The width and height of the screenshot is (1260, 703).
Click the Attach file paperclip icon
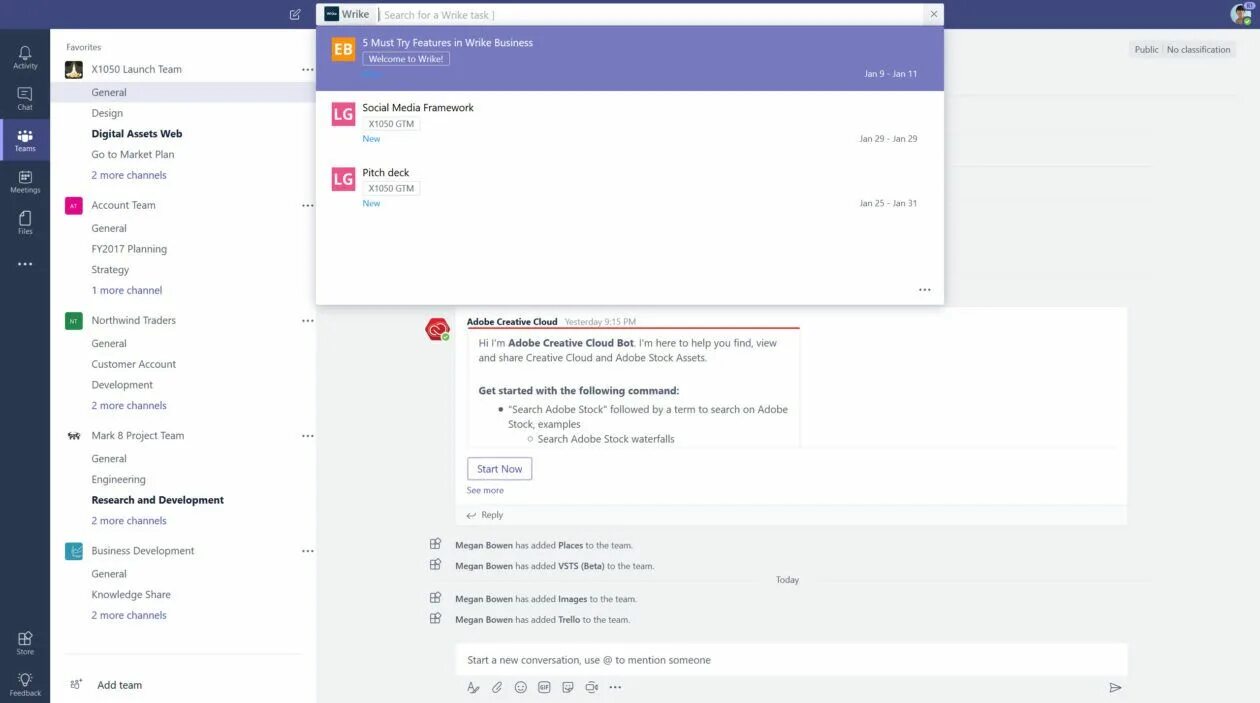tap(497, 687)
